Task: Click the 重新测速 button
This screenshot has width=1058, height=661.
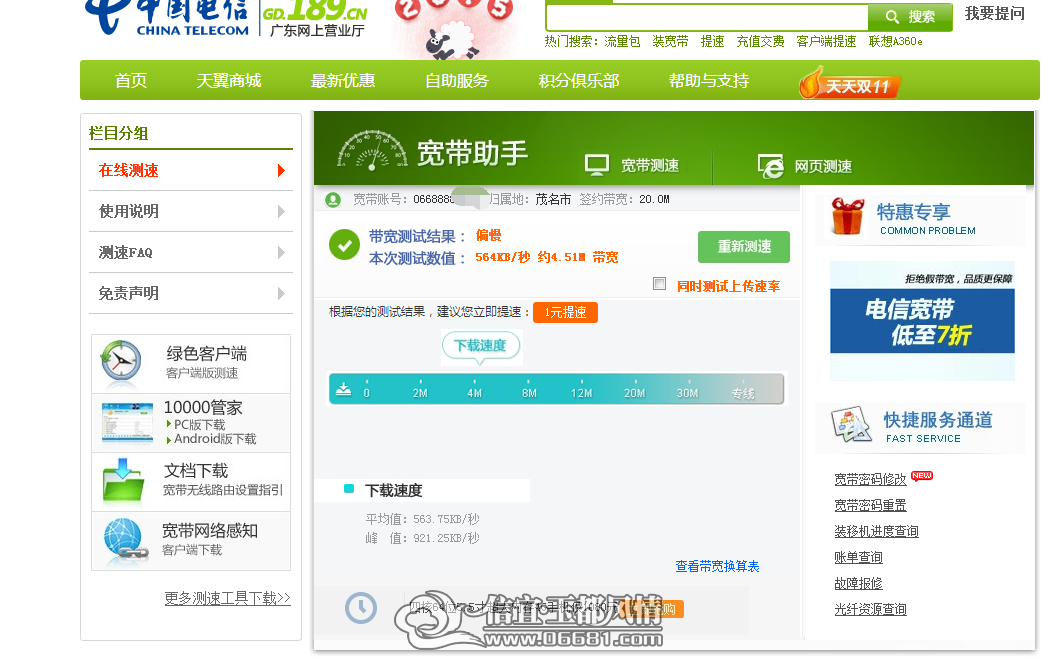Action: pyautogui.click(x=744, y=247)
